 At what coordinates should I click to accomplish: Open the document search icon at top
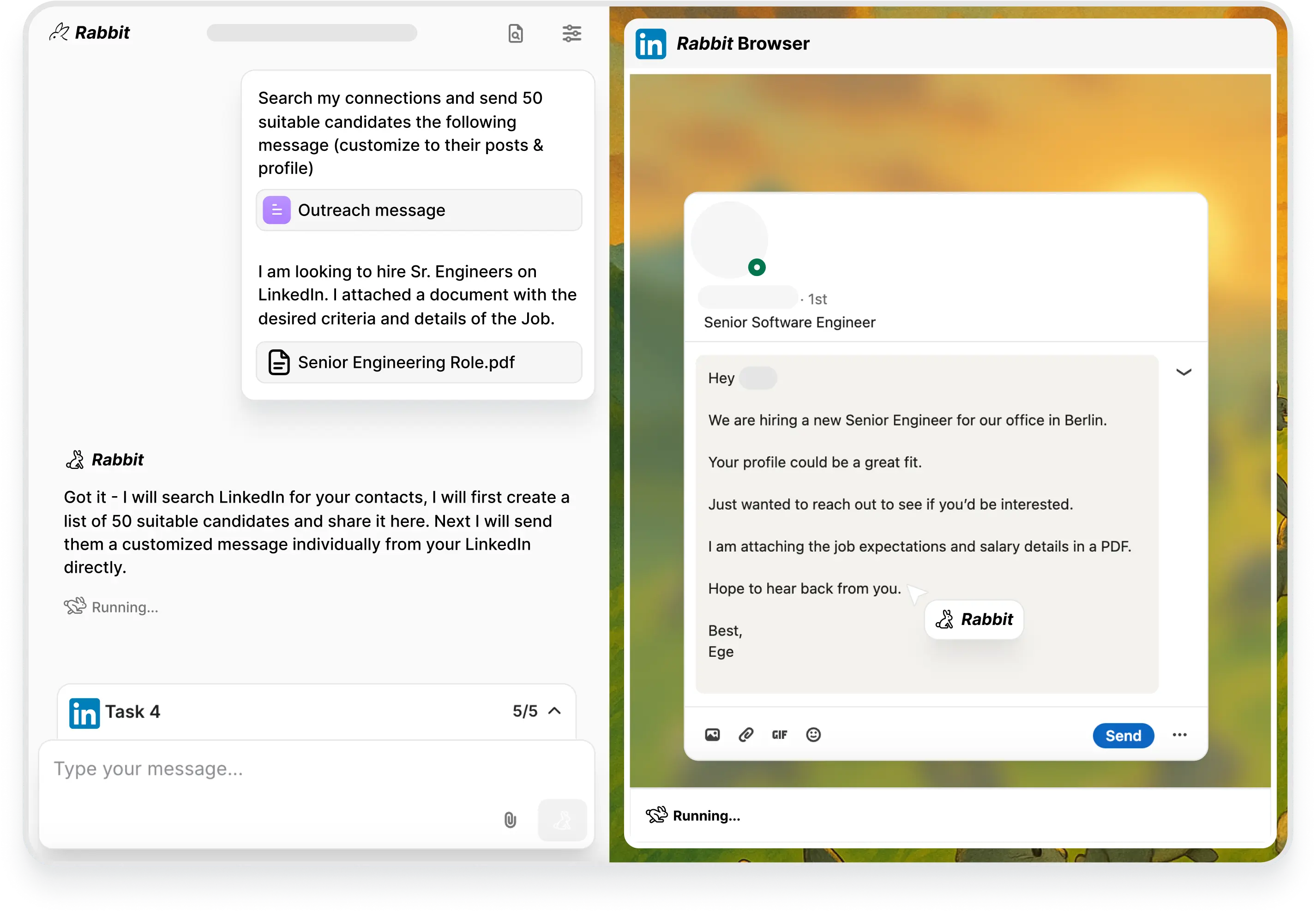(515, 34)
